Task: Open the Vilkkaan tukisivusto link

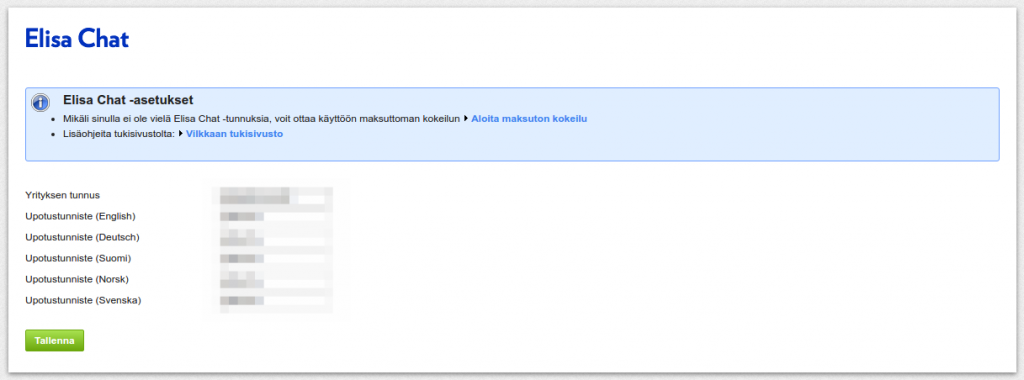Action: pyautogui.click(x=234, y=134)
